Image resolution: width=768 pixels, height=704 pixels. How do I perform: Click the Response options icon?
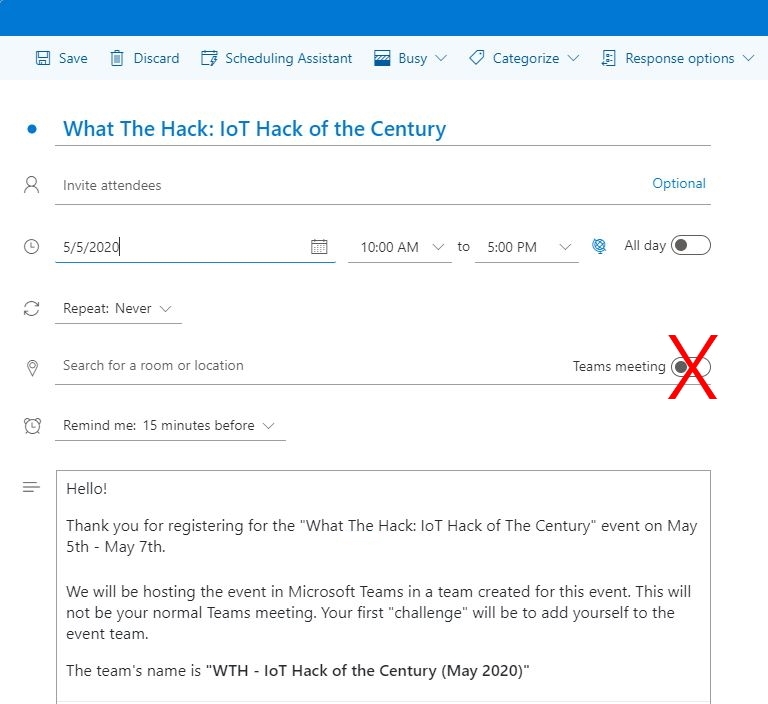(609, 58)
